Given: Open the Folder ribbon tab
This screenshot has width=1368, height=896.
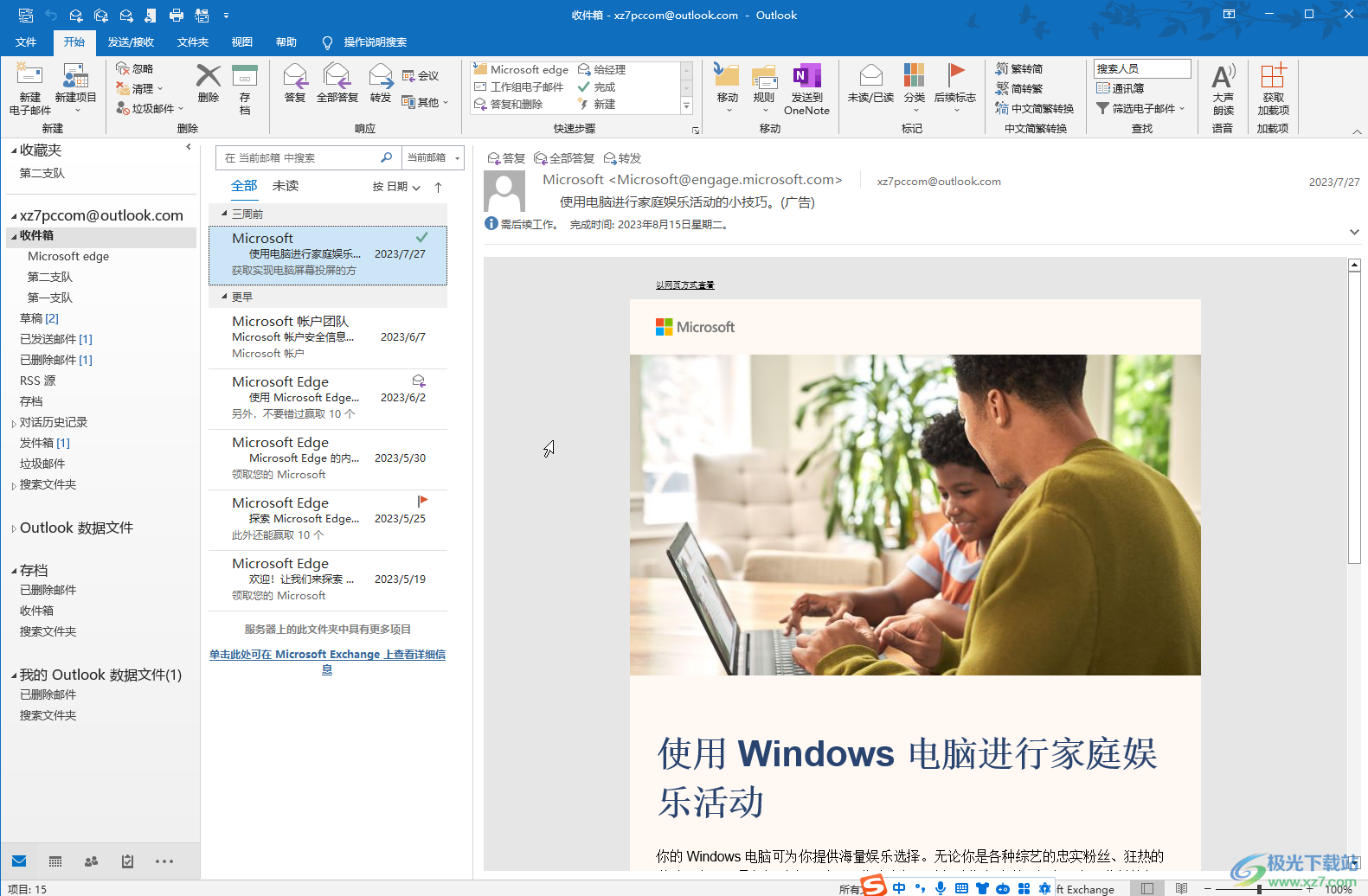Looking at the screenshot, I should 192,42.
